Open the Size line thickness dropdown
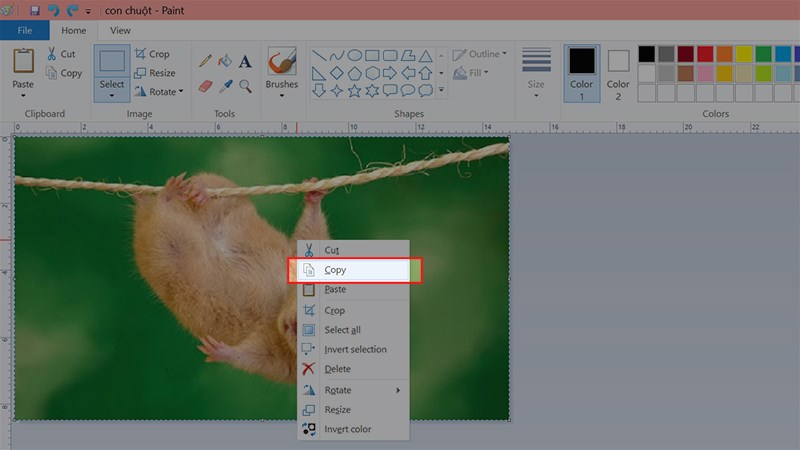Image resolution: width=800 pixels, height=450 pixels. [536, 73]
